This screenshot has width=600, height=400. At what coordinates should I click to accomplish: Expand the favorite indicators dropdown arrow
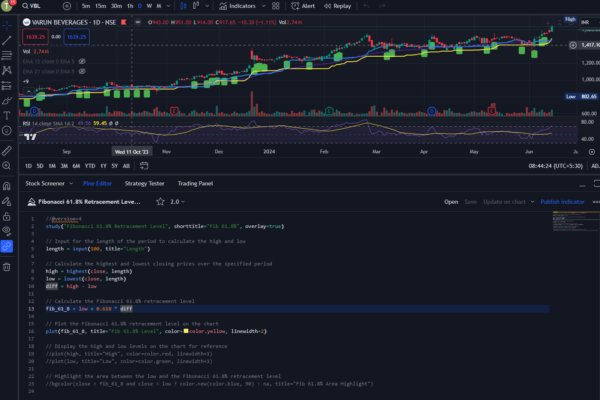(264, 6)
